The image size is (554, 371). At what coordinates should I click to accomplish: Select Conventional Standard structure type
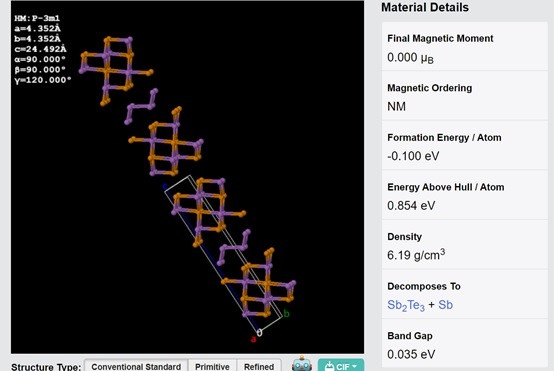point(136,366)
